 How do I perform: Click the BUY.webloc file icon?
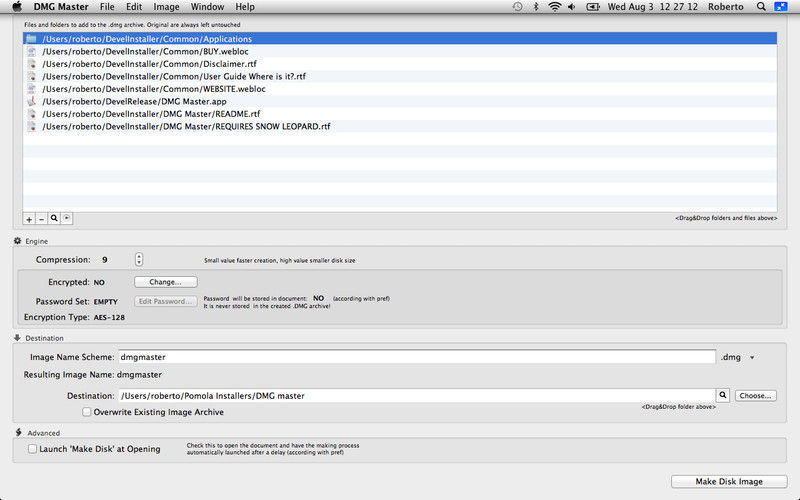coord(32,51)
